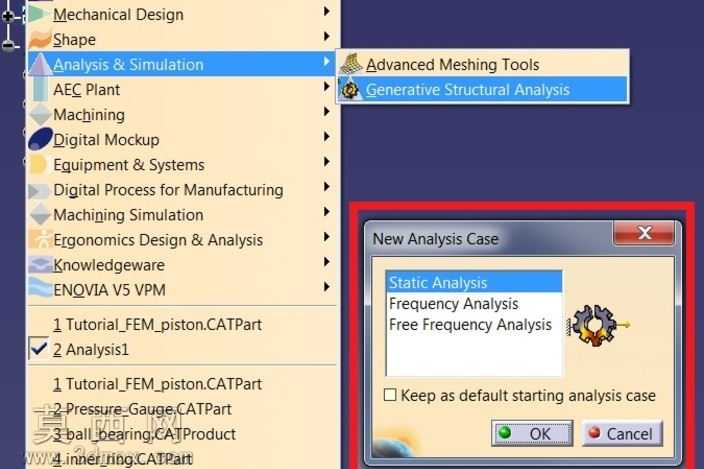Expand the Ergonomics Design & Analysis arrow
Screen dimensions: 704x469
327,237
